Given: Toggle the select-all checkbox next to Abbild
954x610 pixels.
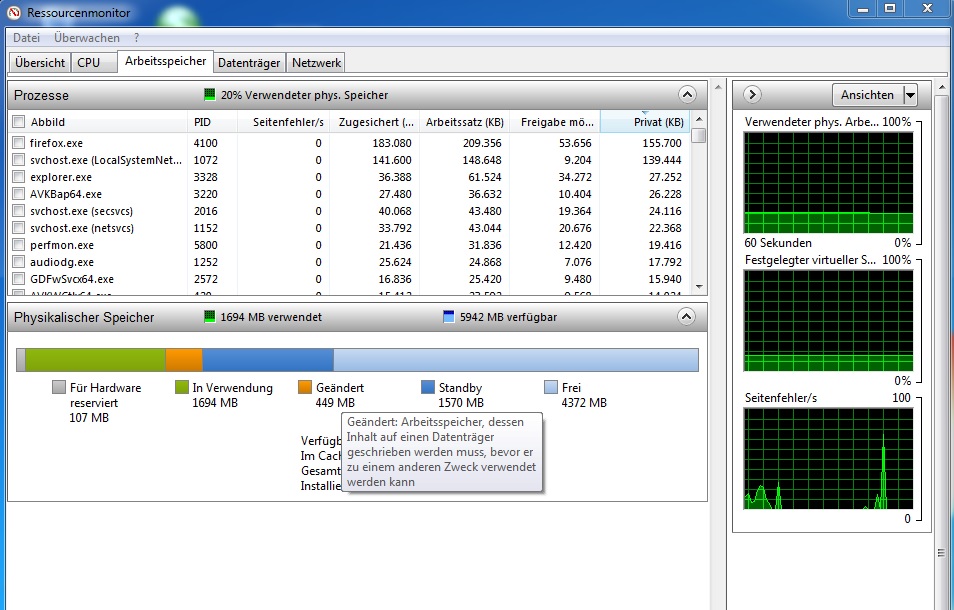Looking at the screenshot, I should coord(19,122).
